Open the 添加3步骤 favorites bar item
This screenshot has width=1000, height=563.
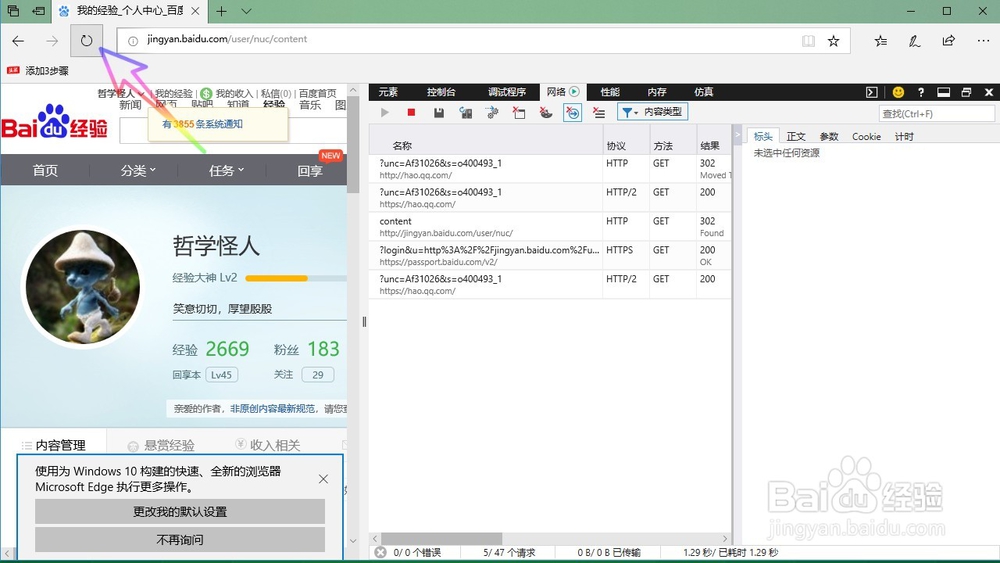(x=38, y=71)
